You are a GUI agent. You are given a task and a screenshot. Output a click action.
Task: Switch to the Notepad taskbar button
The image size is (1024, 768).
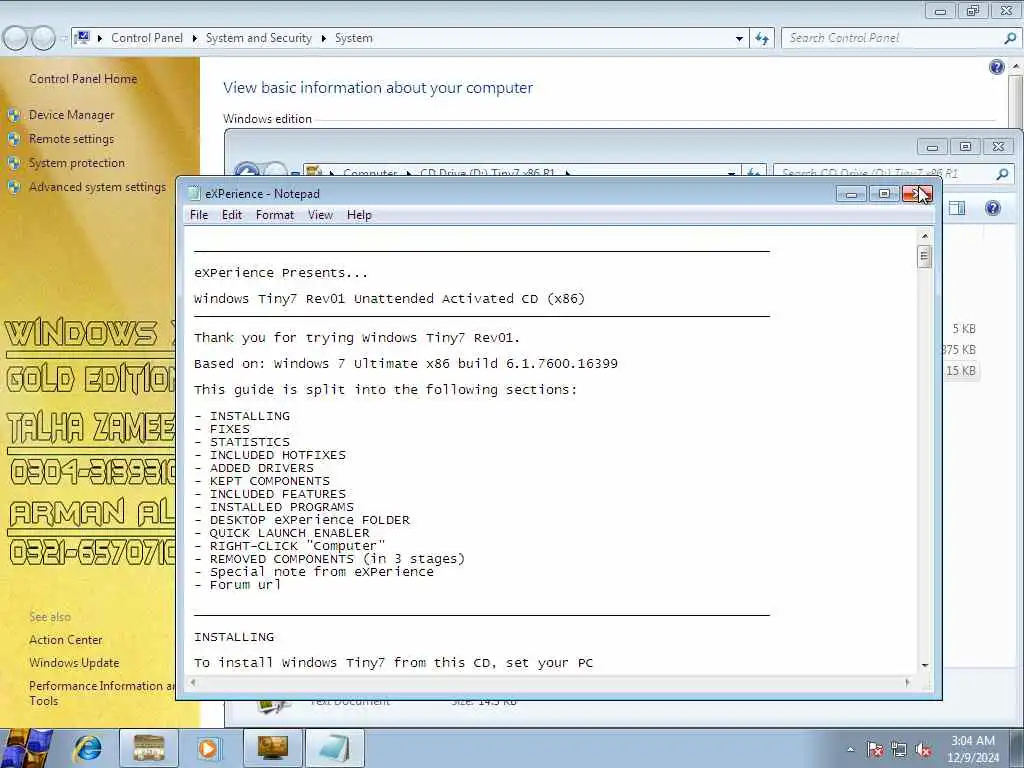[x=334, y=748]
